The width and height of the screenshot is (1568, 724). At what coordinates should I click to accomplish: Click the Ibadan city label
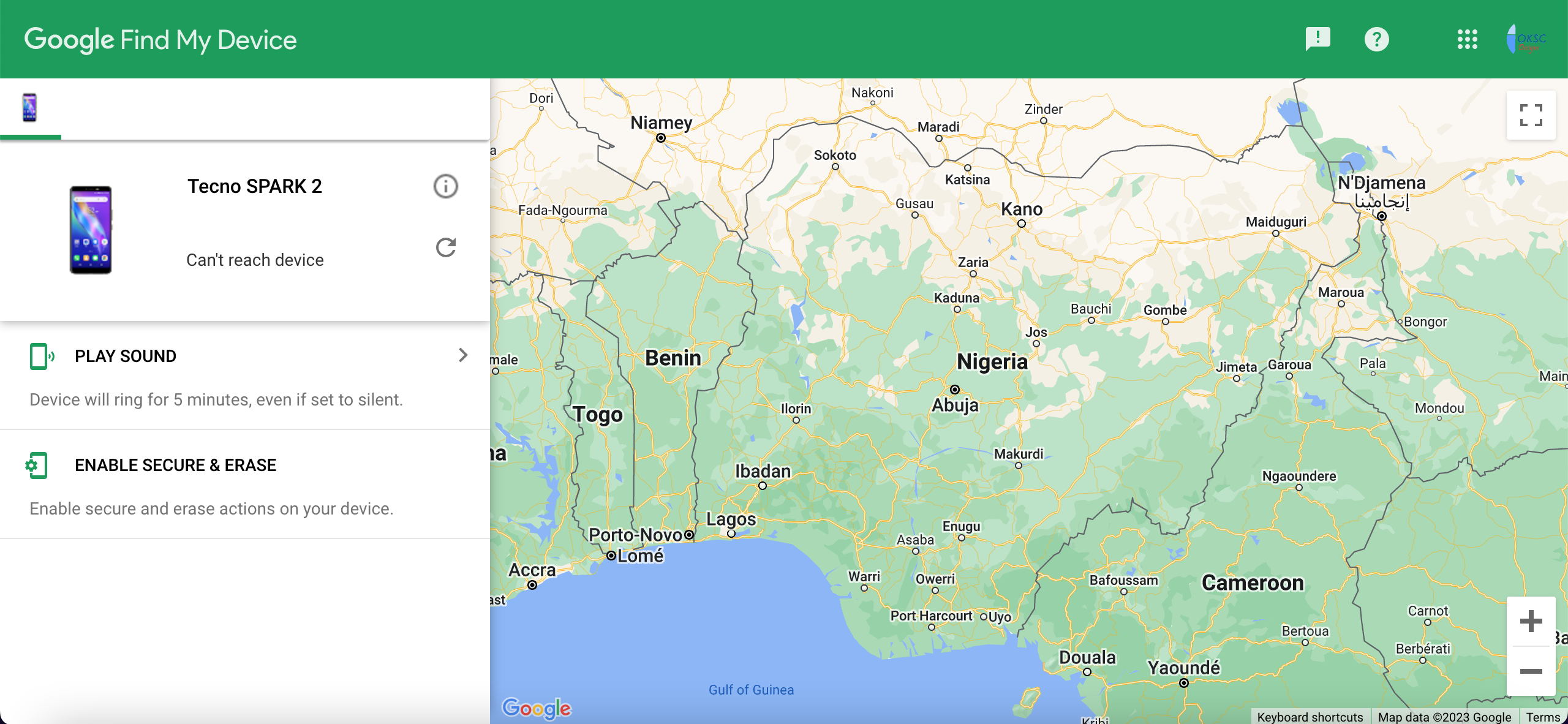[763, 471]
